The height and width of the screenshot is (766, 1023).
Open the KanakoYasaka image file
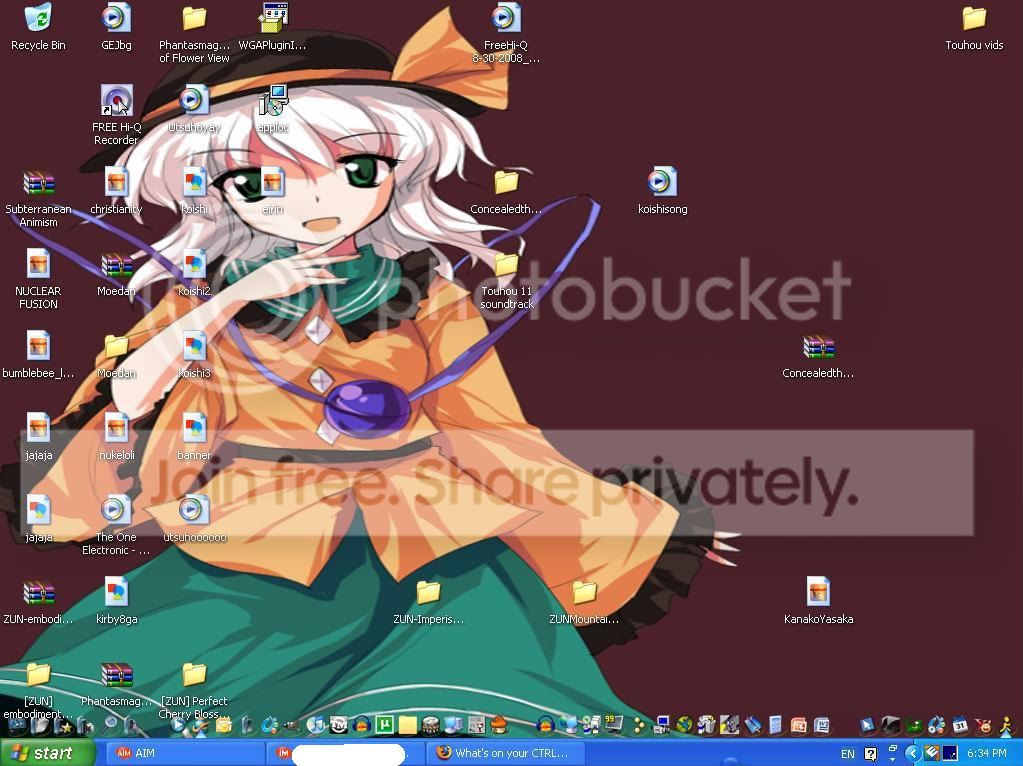[x=818, y=593]
